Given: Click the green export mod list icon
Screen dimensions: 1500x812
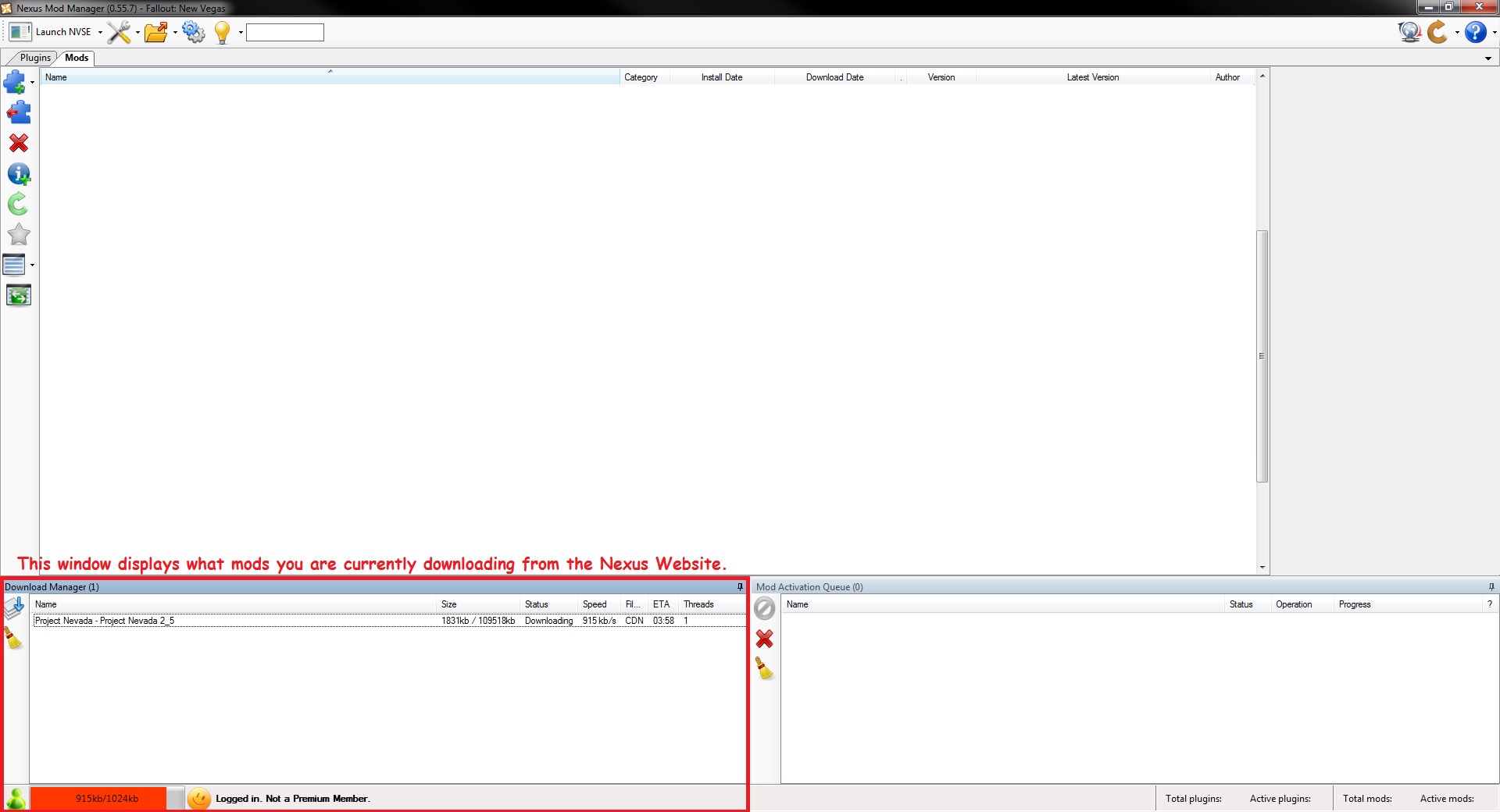Looking at the screenshot, I should (19, 295).
